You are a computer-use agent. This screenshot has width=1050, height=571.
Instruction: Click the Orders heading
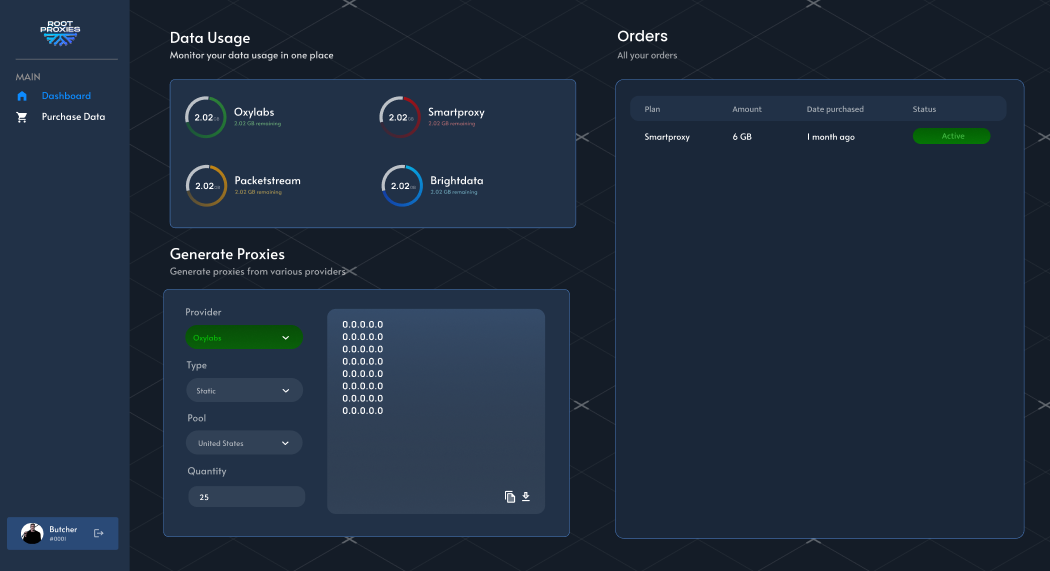642,36
